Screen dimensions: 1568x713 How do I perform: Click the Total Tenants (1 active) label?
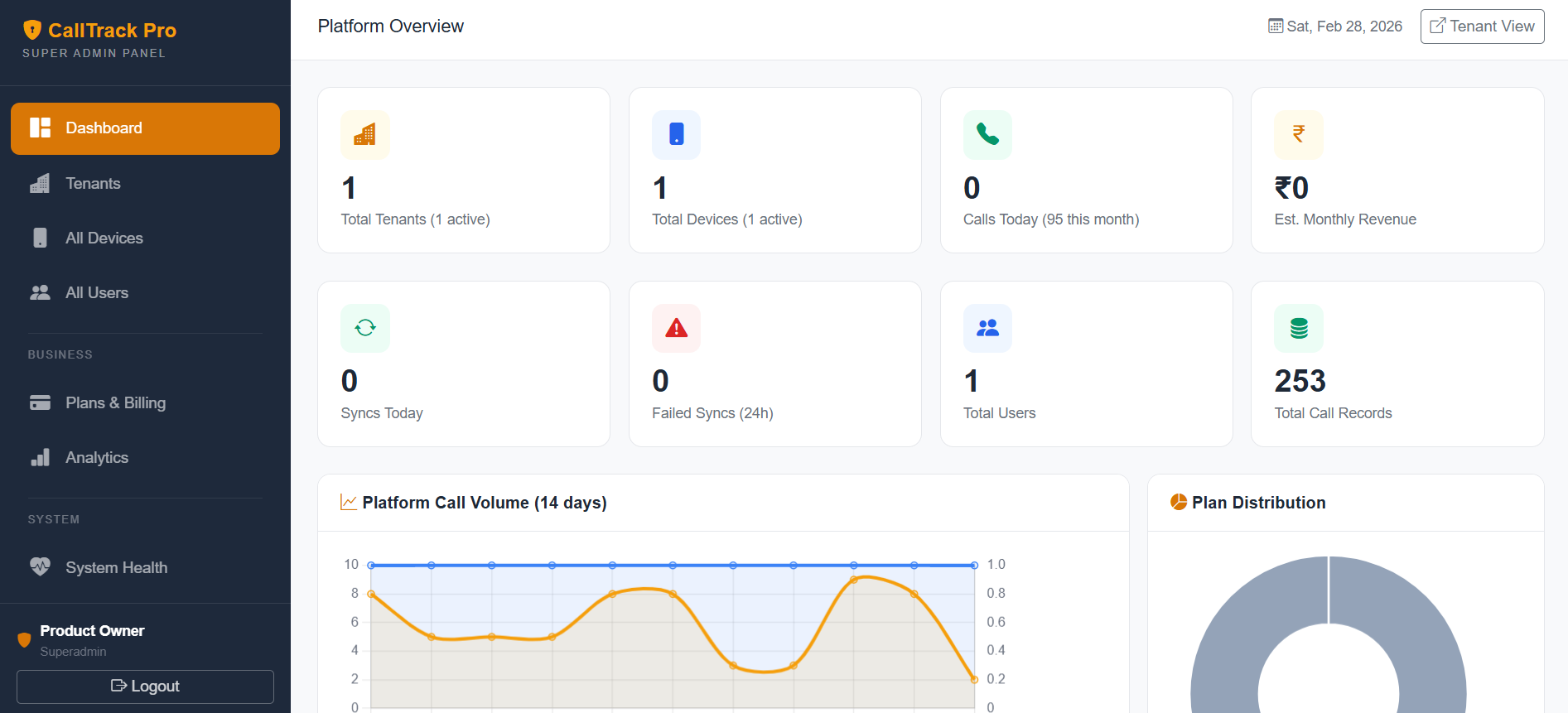click(415, 219)
